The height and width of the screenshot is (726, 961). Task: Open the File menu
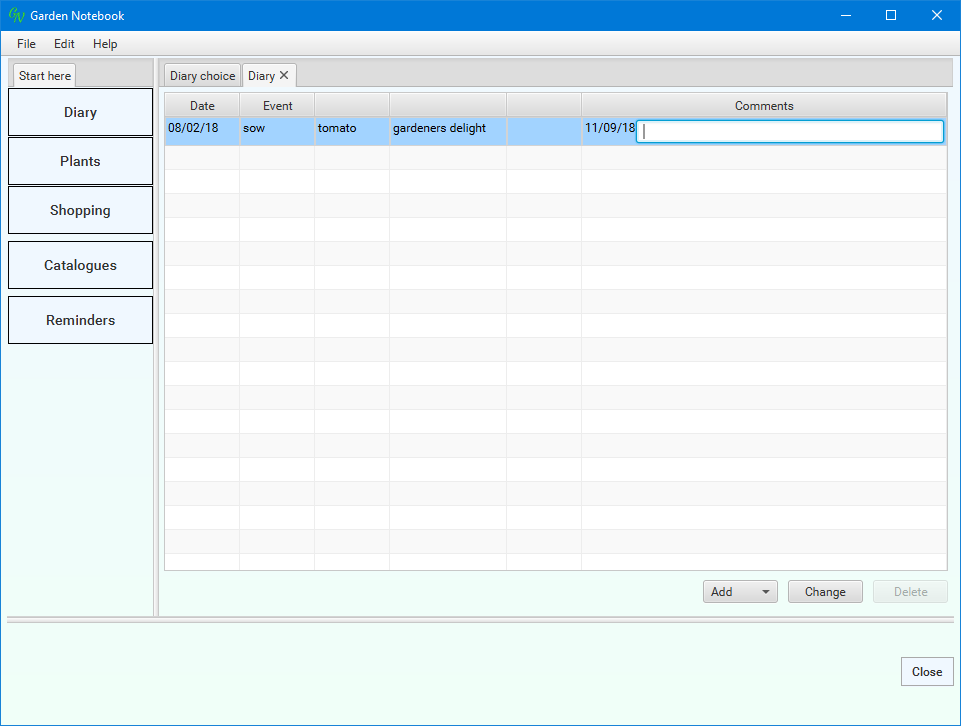point(26,44)
